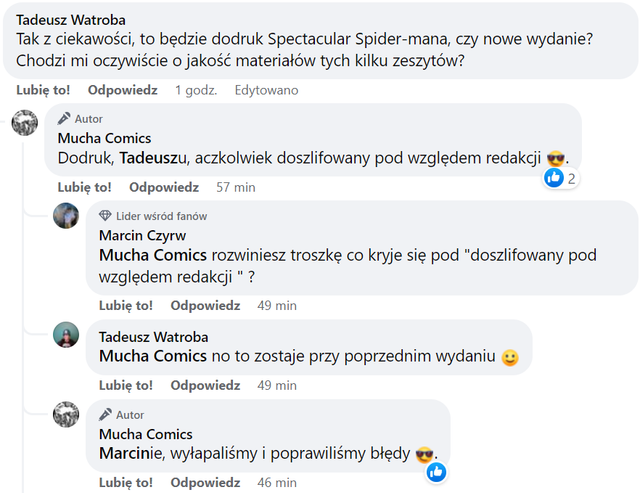
Task: Reply to Tadeusz Watroba's top comment
Action: click(x=122, y=90)
